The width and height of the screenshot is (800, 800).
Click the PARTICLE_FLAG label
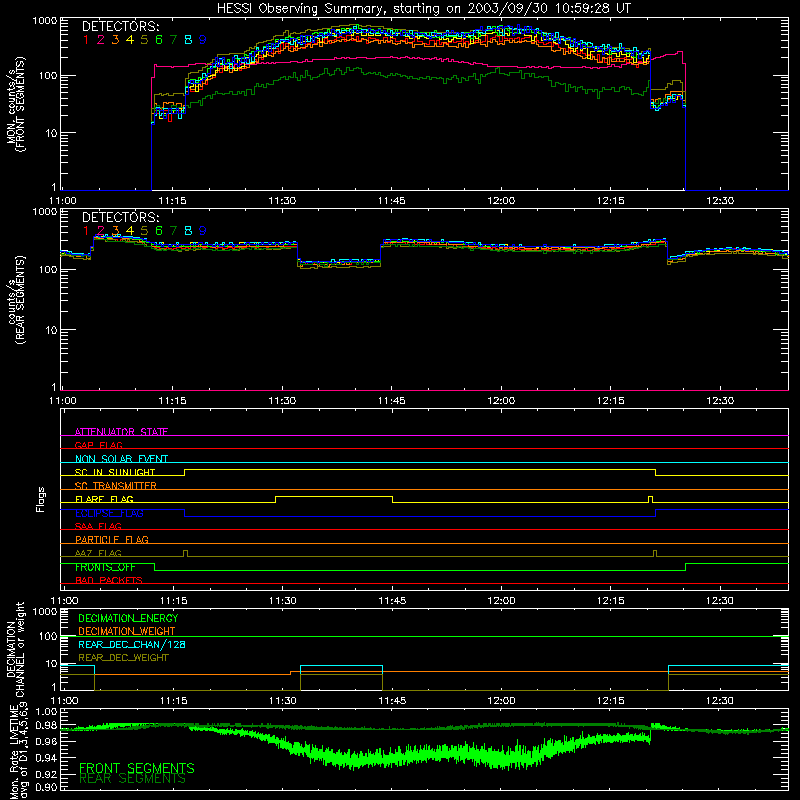[112, 539]
